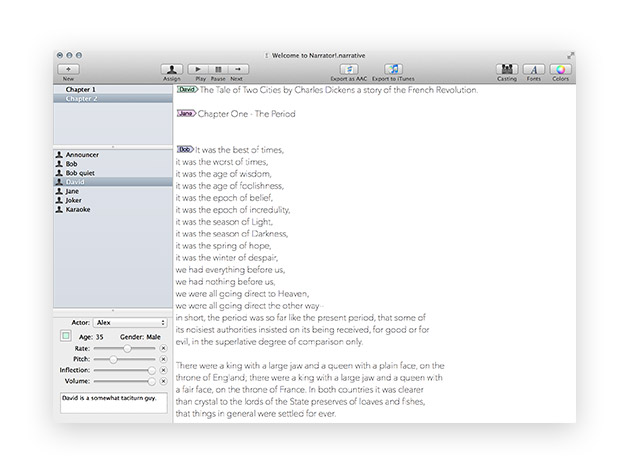Start playback with the Play button

pos(198,70)
